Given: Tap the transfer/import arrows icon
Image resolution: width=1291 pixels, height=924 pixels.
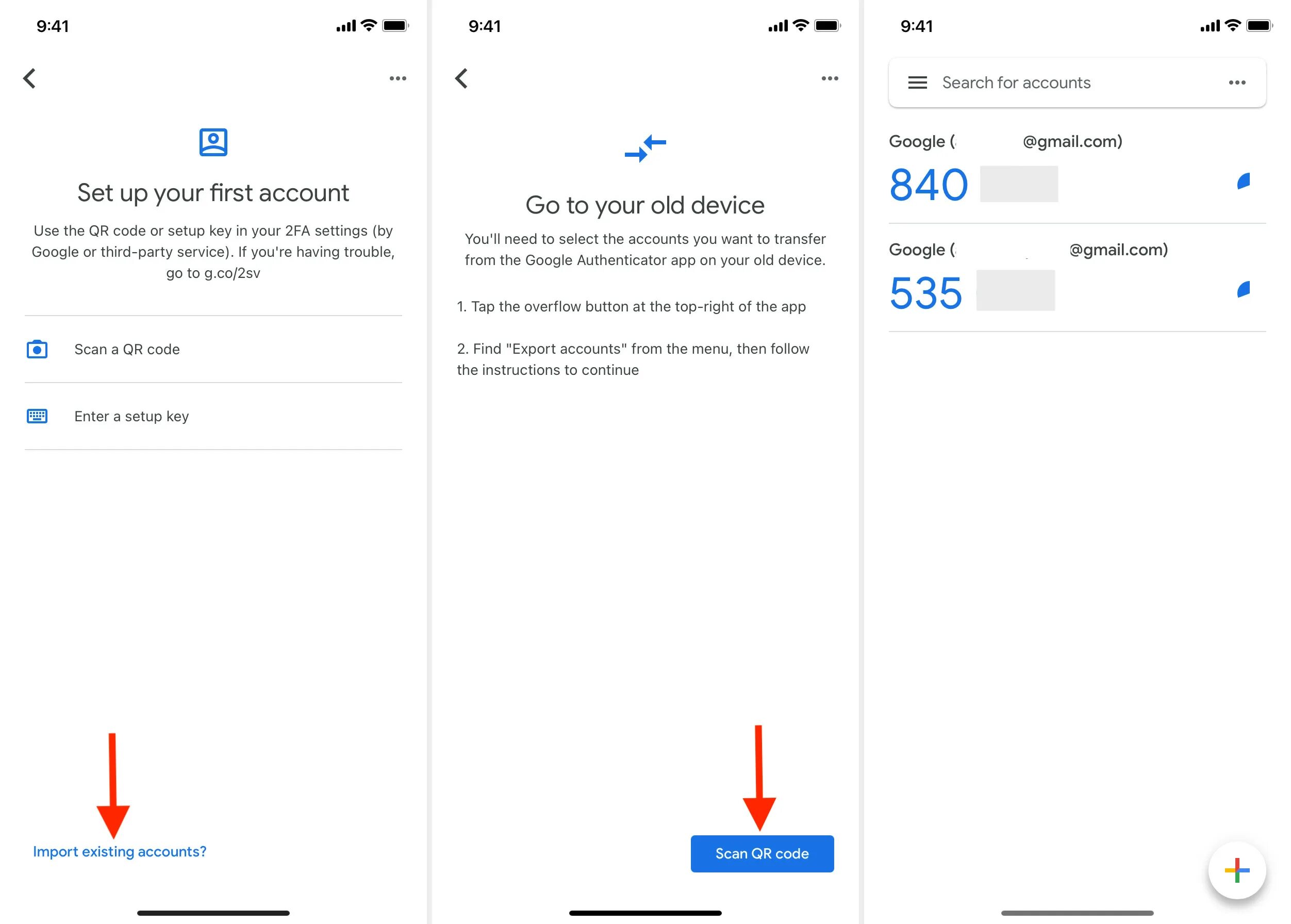Looking at the screenshot, I should [644, 152].
